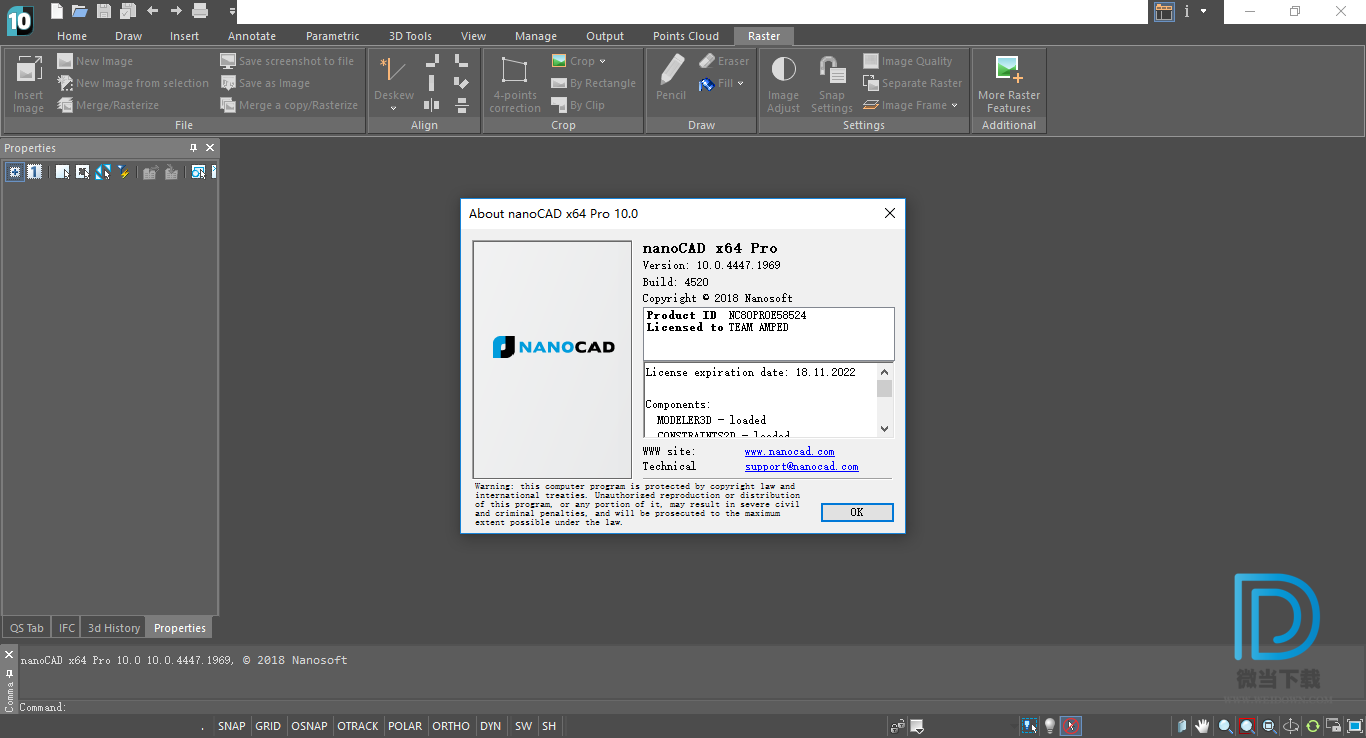The image size is (1366, 738).
Task: Open the dropdown arrow next to the info icon
Action: 1203,11
